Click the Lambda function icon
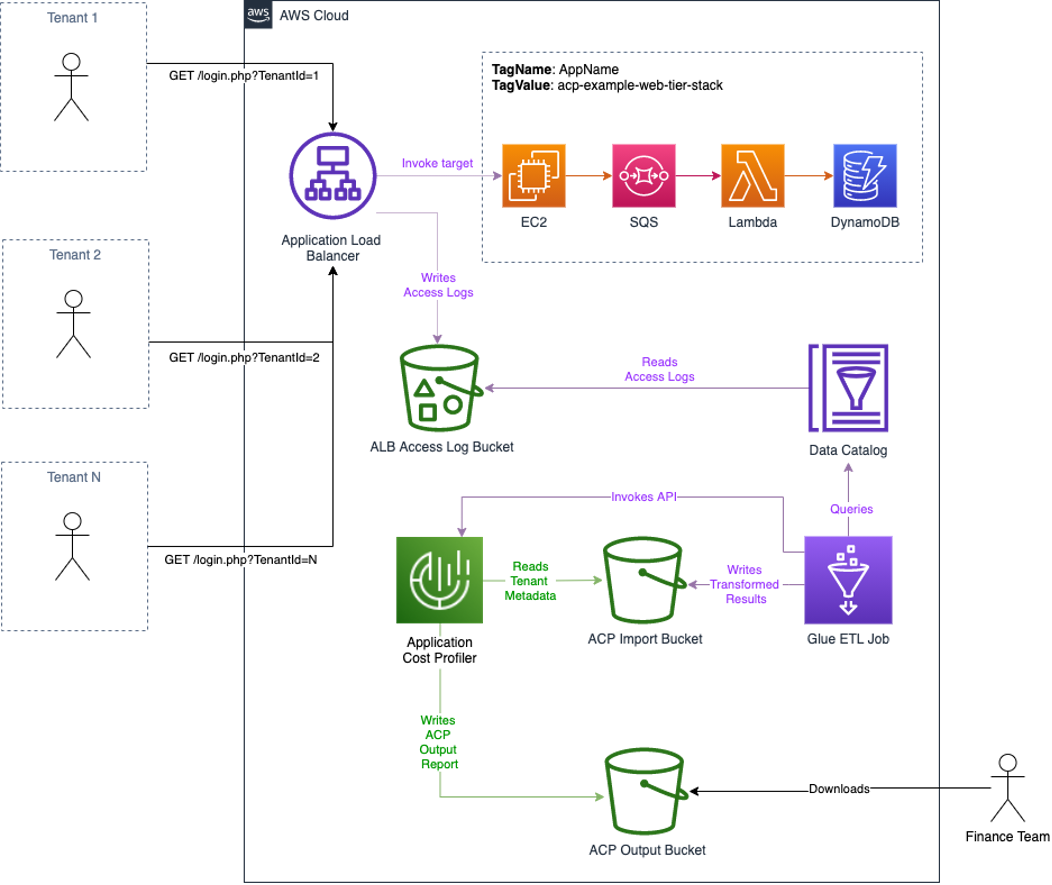The image size is (1052, 885). coord(753,173)
